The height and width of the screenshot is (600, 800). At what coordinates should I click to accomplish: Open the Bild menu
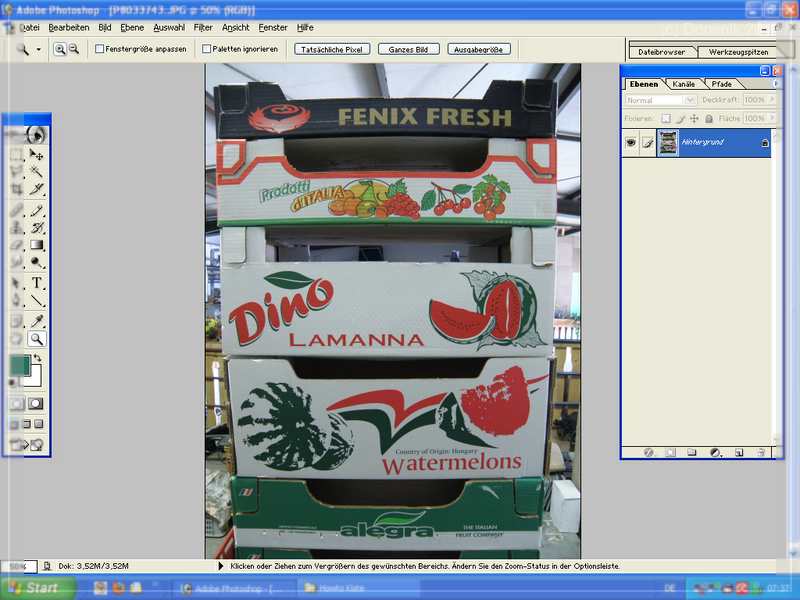105,28
